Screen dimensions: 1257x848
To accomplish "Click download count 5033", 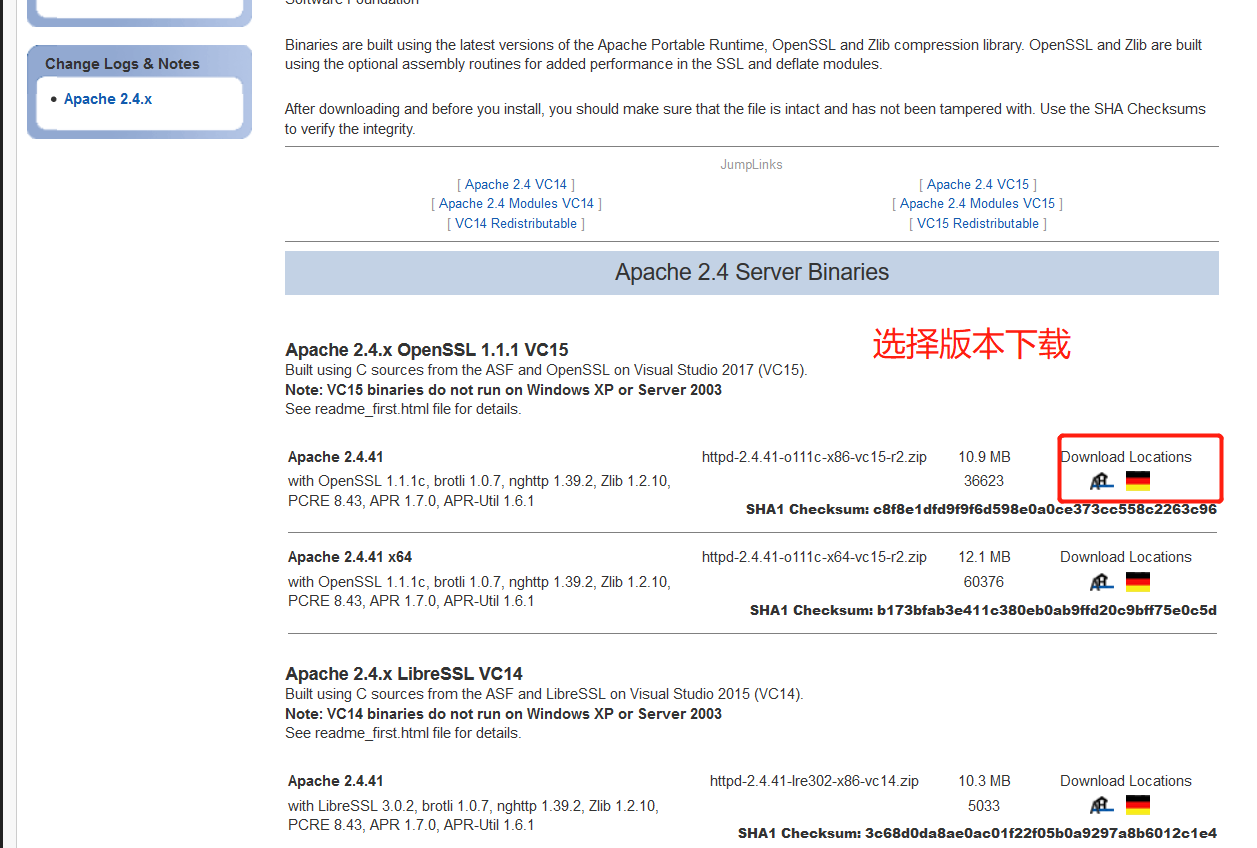I will click(x=984, y=806).
